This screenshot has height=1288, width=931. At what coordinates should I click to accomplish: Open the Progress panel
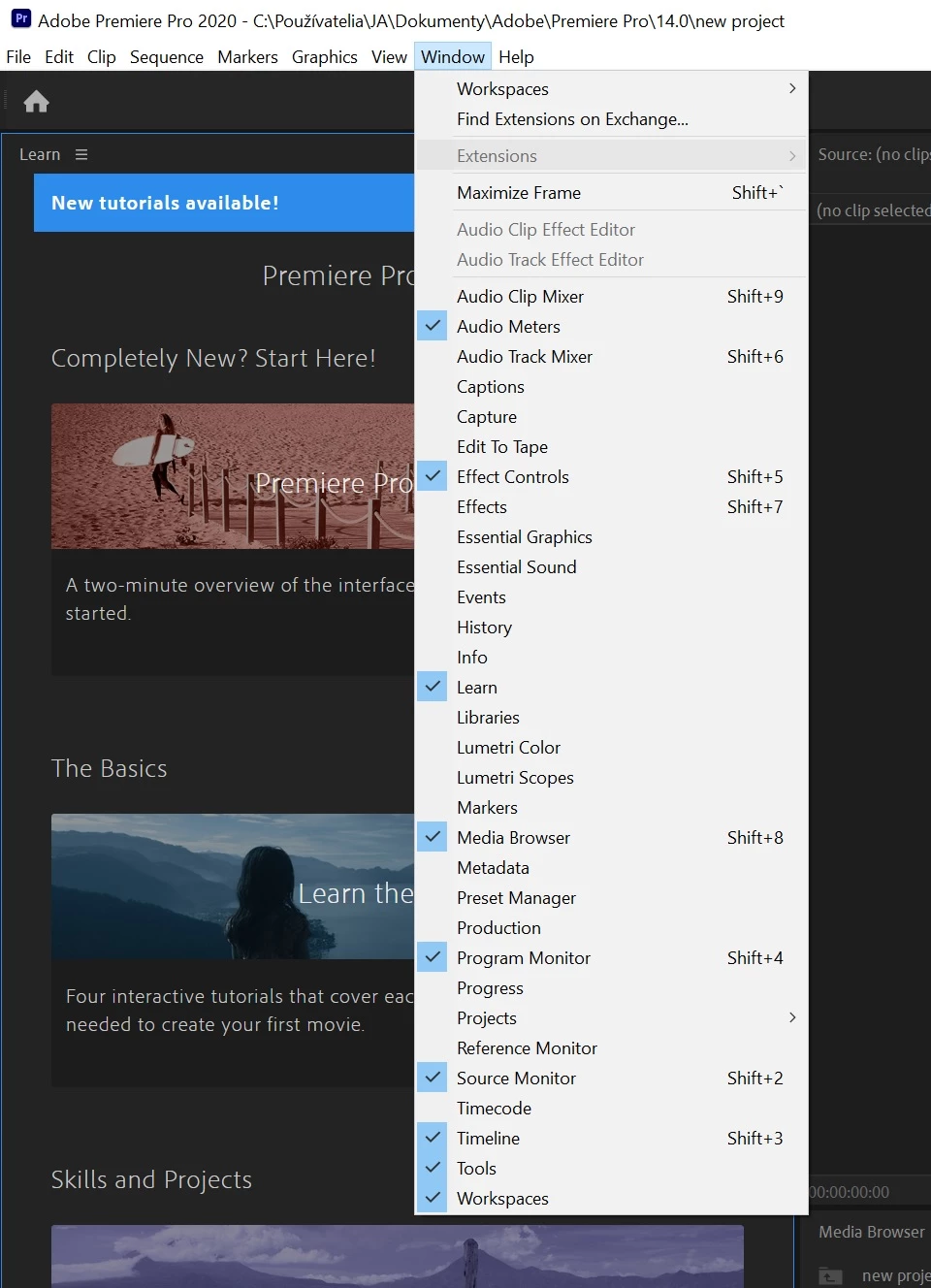pyautogui.click(x=611, y=988)
